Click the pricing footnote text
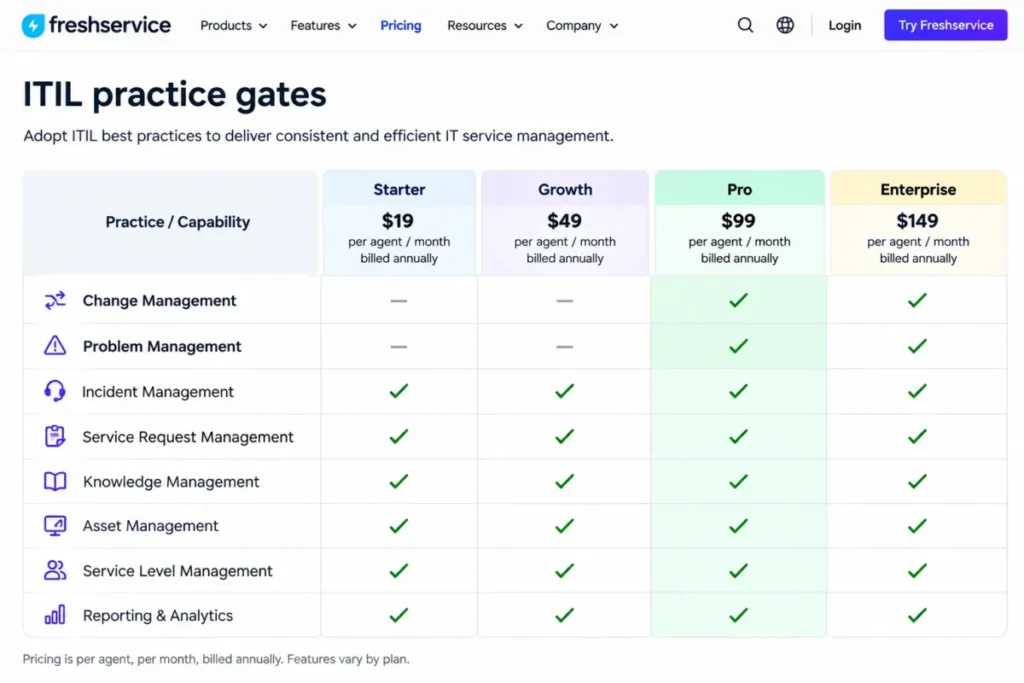Screen dimensions: 1024x683 (x=216, y=659)
